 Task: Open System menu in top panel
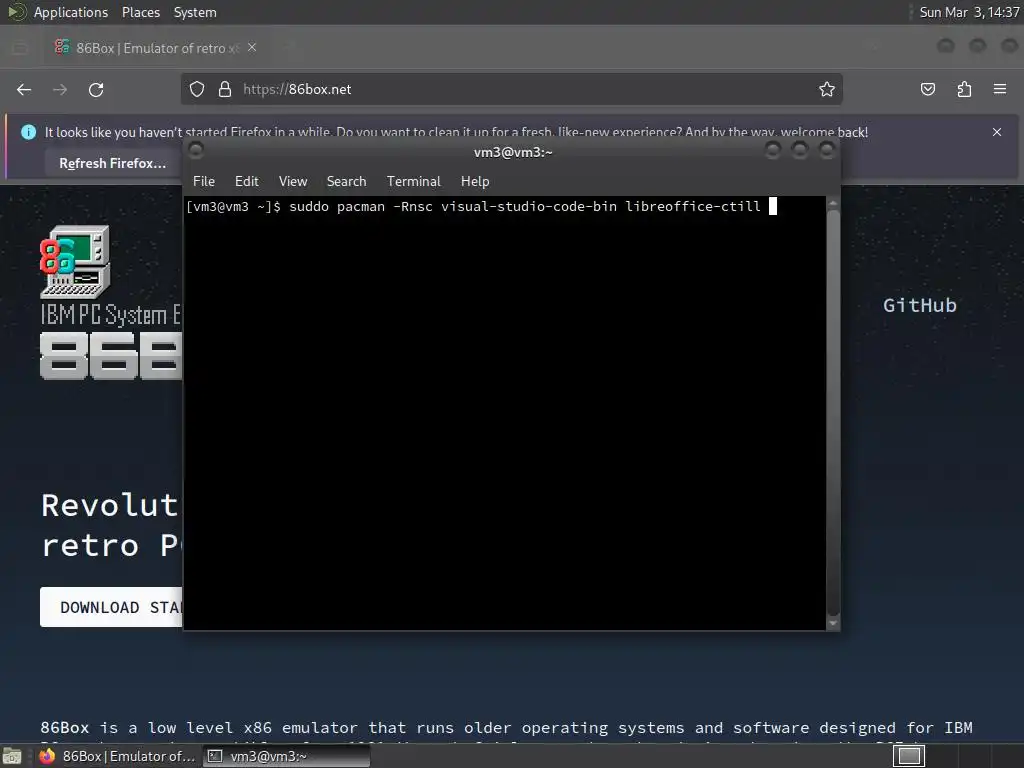point(195,12)
